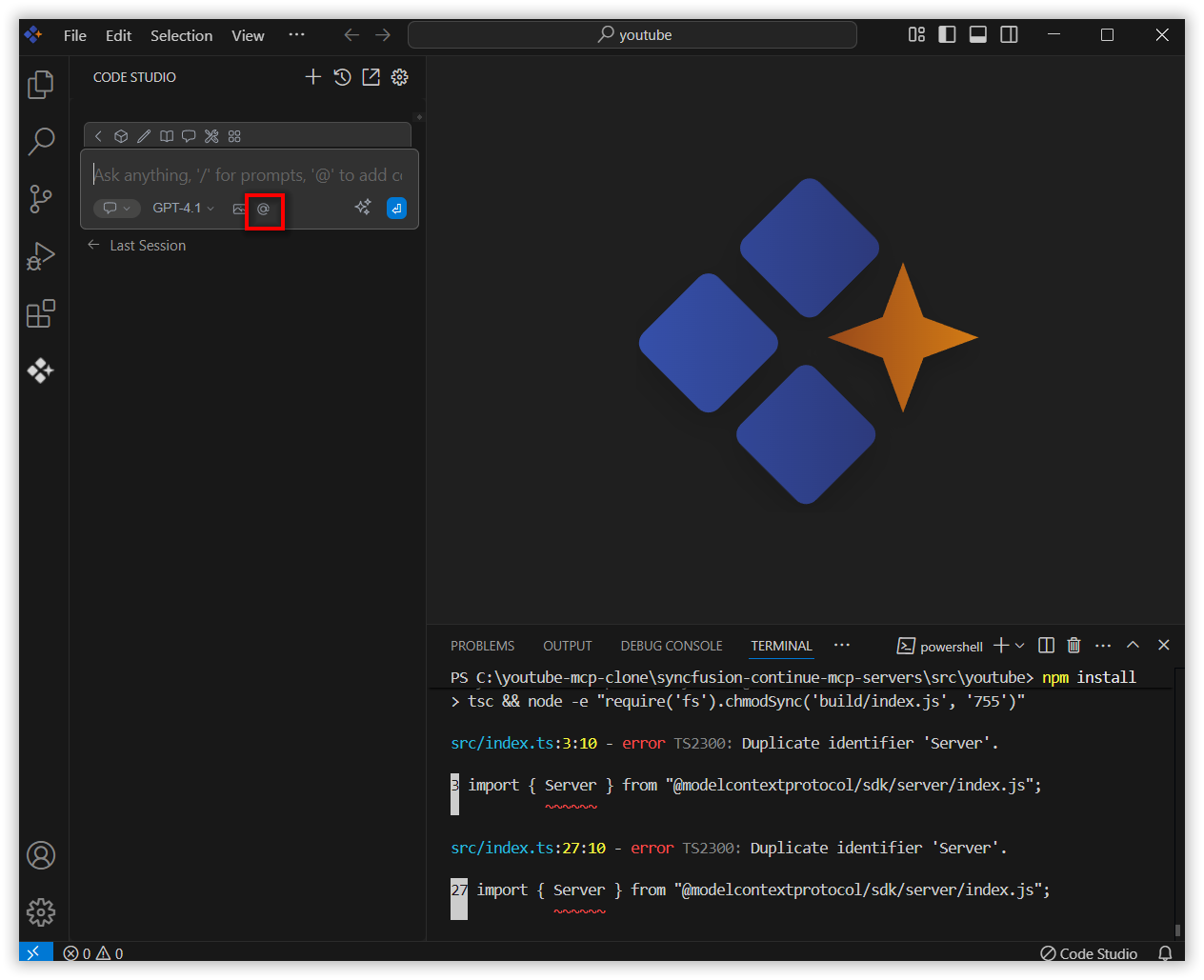
Task: Toggle bottom panel visibility
Action: [x=978, y=34]
